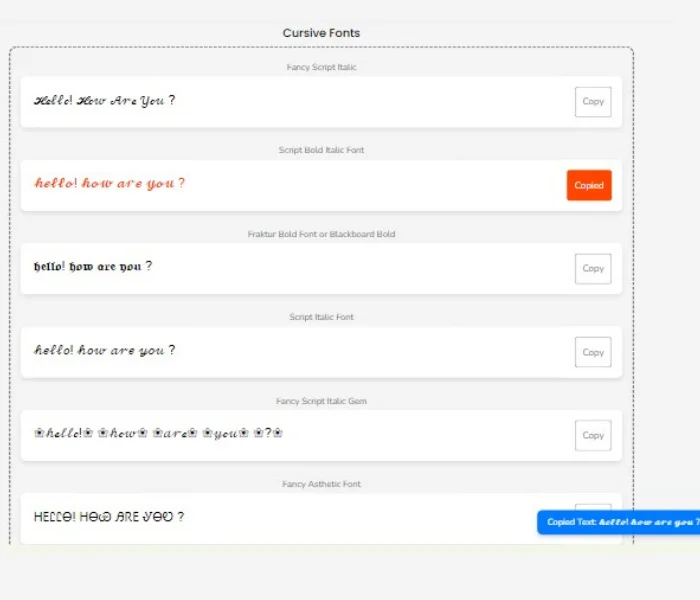Image resolution: width=700 pixels, height=600 pixels.
Task: Click the "Fancy Script Italic" label
Action: [x=321, y=68]
